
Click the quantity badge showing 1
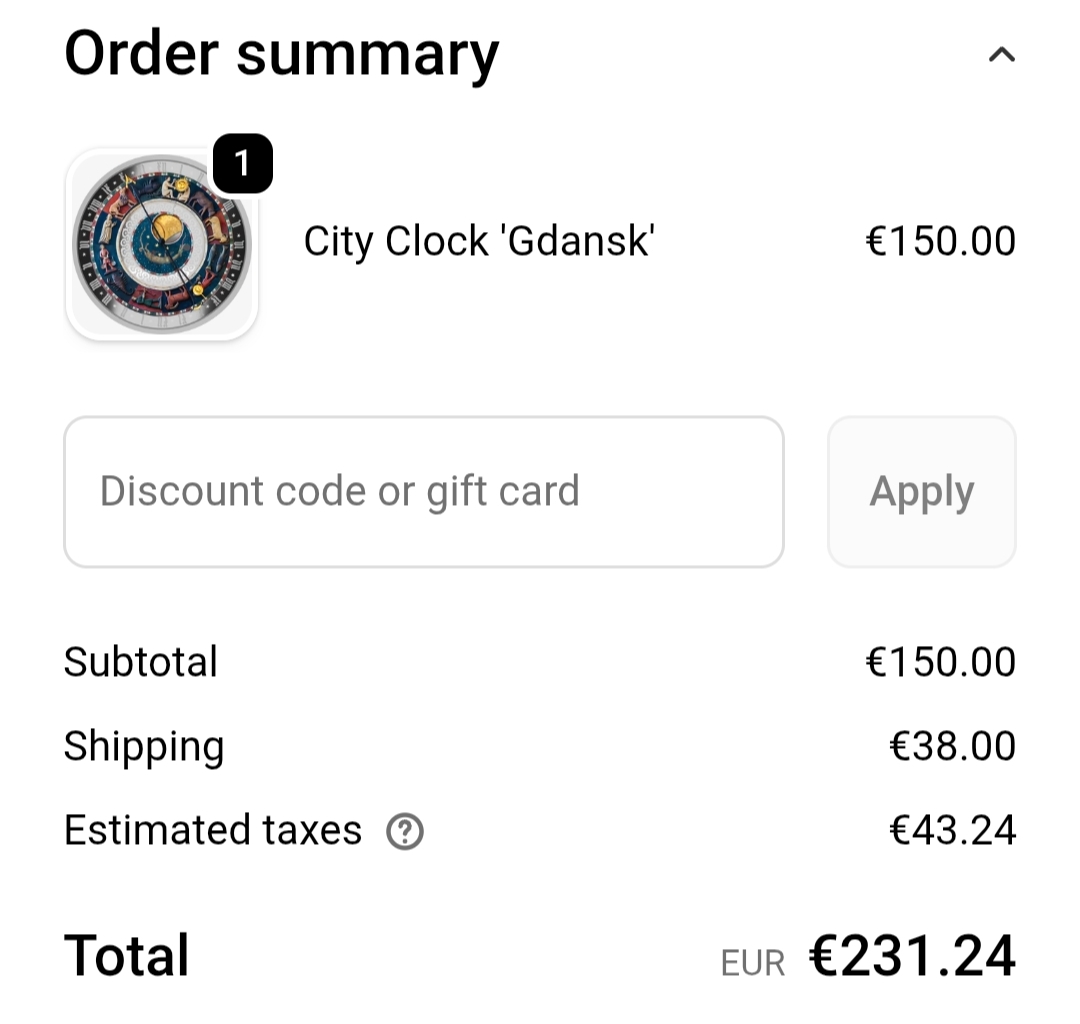242,163
